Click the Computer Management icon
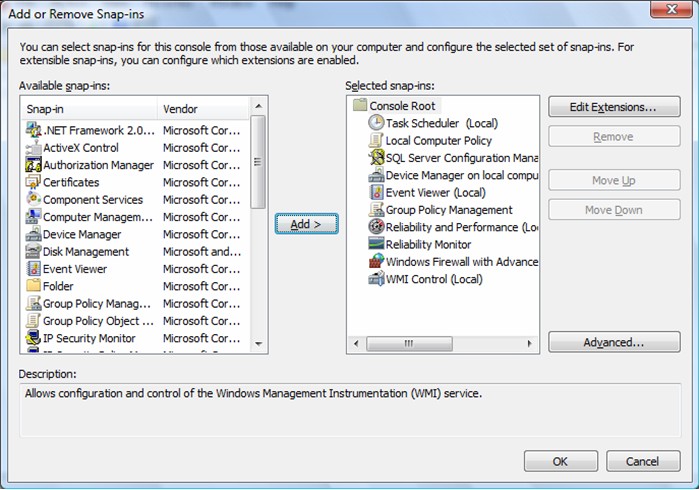 pos(33,217)
